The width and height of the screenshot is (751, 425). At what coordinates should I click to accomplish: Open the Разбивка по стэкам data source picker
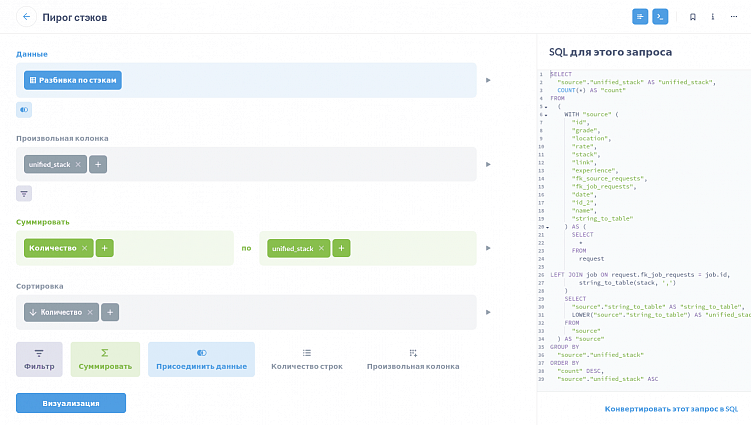pyautogui.click(x=73, y=80)
